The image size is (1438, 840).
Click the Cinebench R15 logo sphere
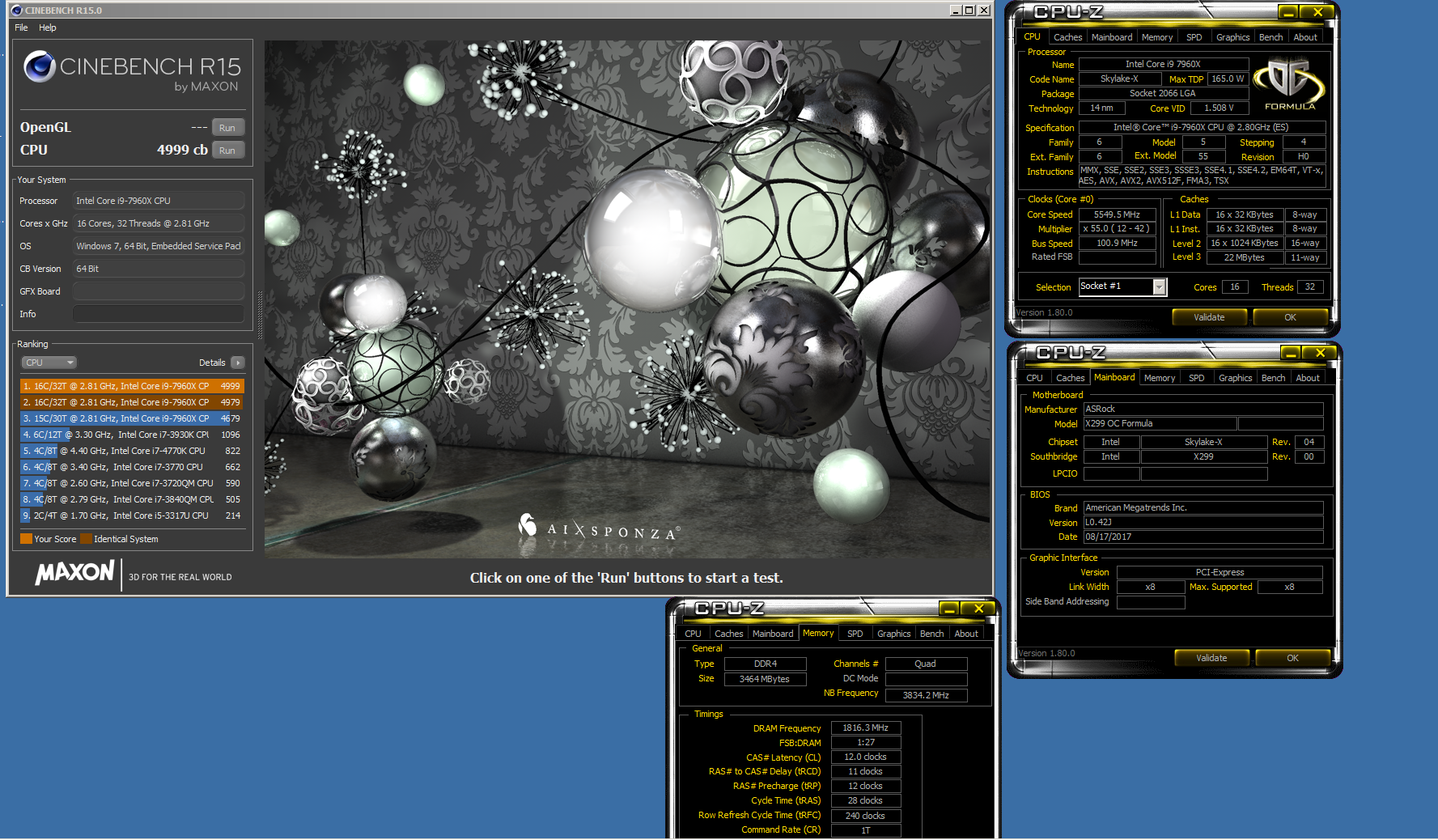(39, 66)
